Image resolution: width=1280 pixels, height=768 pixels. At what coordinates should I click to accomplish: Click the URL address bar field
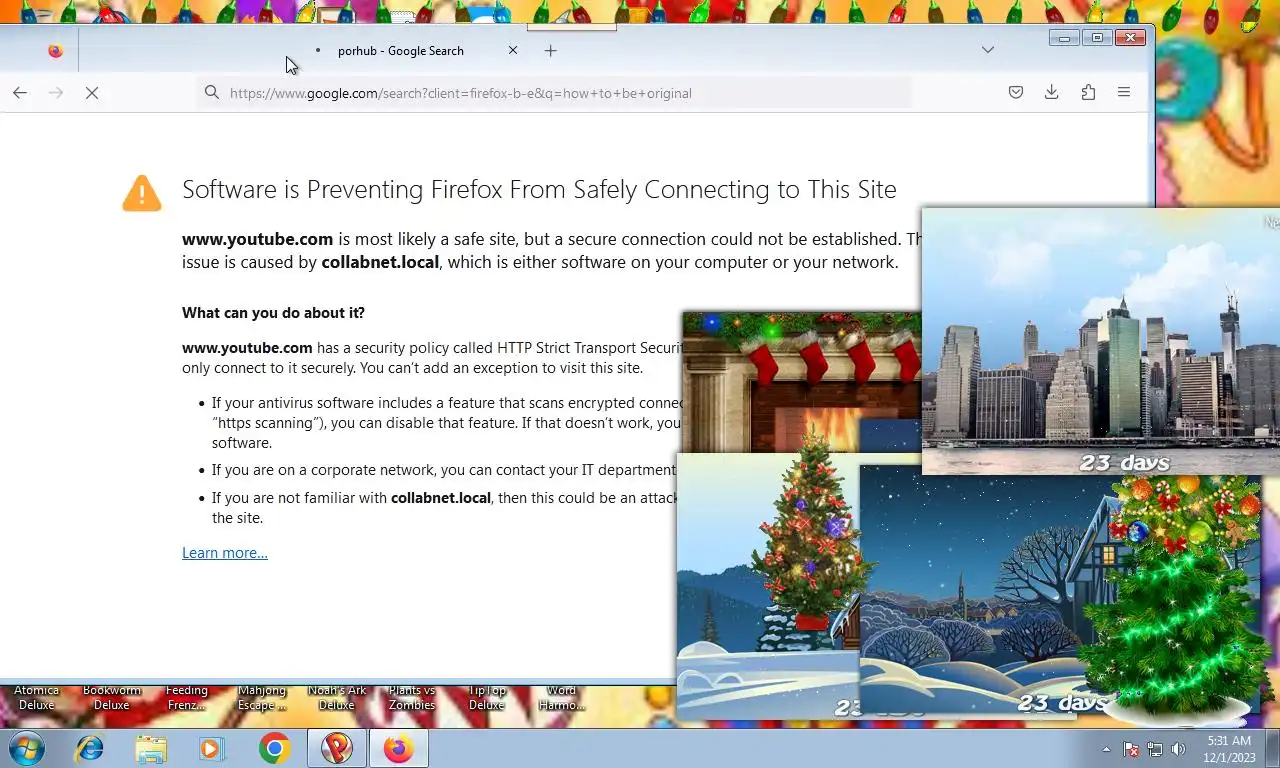pos(555,93)
